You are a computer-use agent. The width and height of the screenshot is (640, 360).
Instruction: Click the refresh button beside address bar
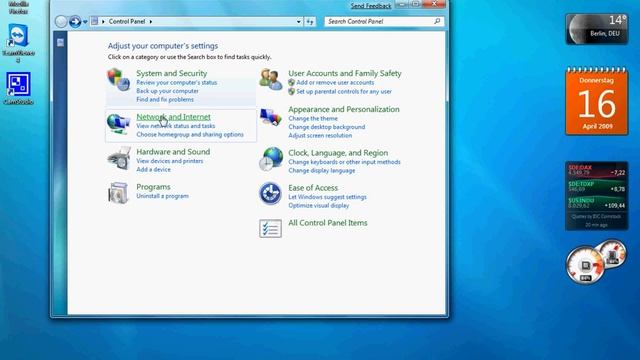coord(310,22)
